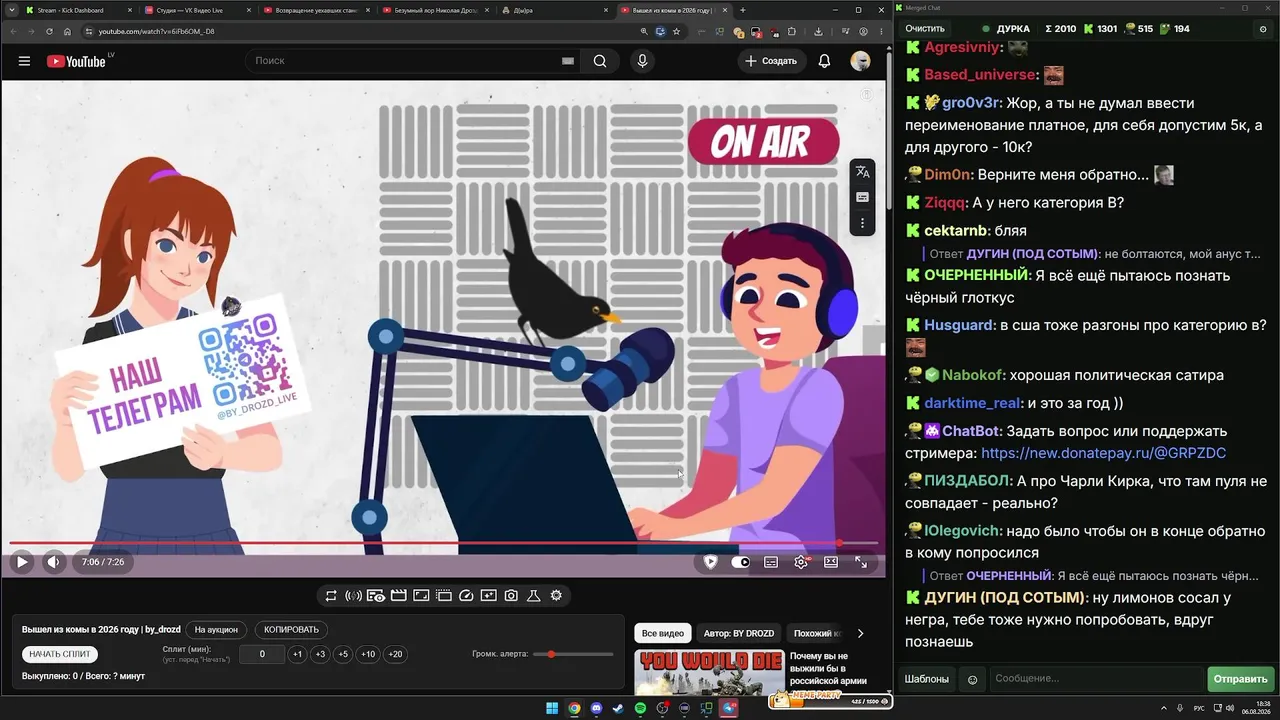Seek on the video progress bar
This screenshot has width=1280, height=720.
(x=444, y=544)
